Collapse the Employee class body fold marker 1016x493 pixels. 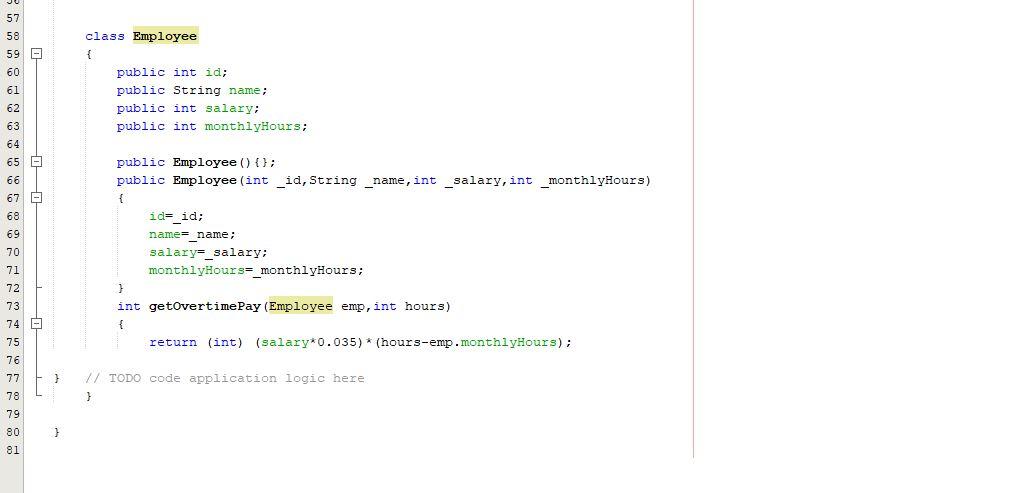point(37,54)
